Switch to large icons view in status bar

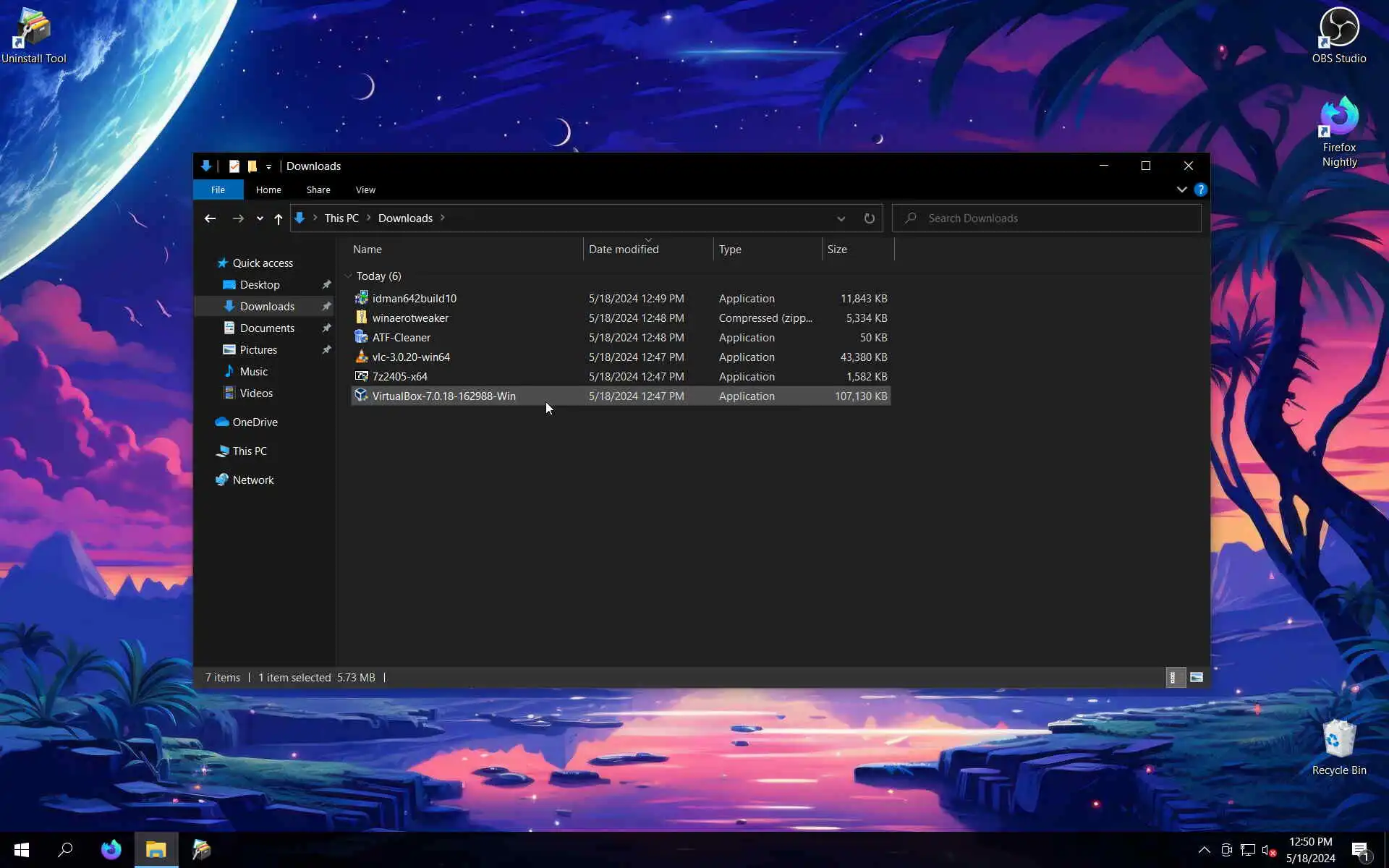(1196, 677)
